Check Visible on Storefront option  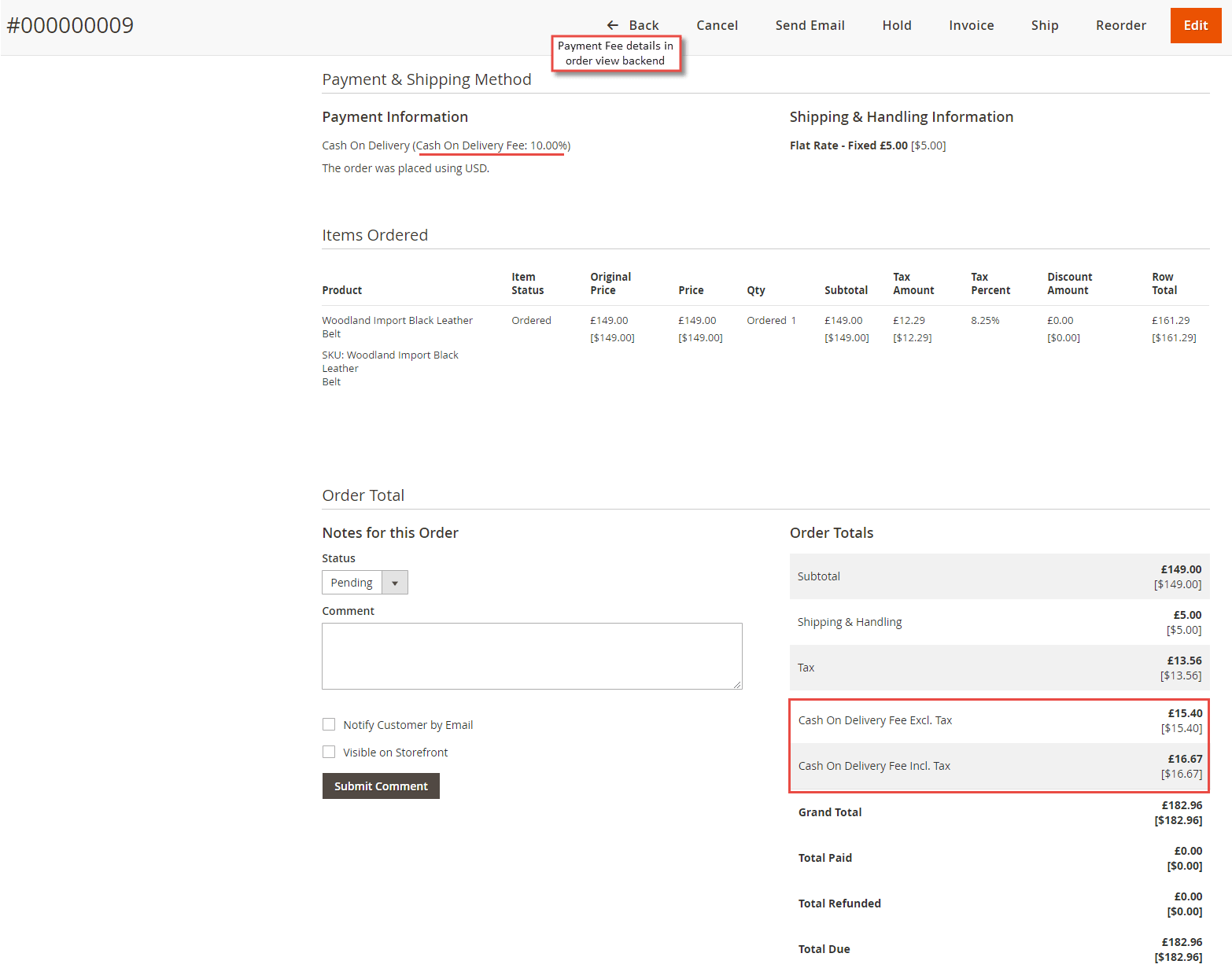[329, 752]
